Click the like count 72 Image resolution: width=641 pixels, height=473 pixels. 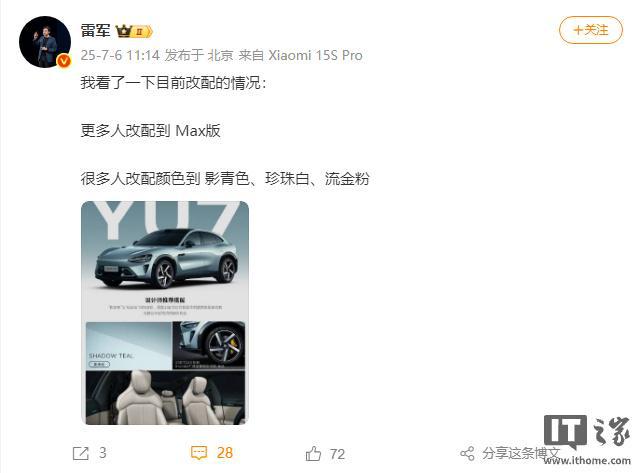point(337,454)
